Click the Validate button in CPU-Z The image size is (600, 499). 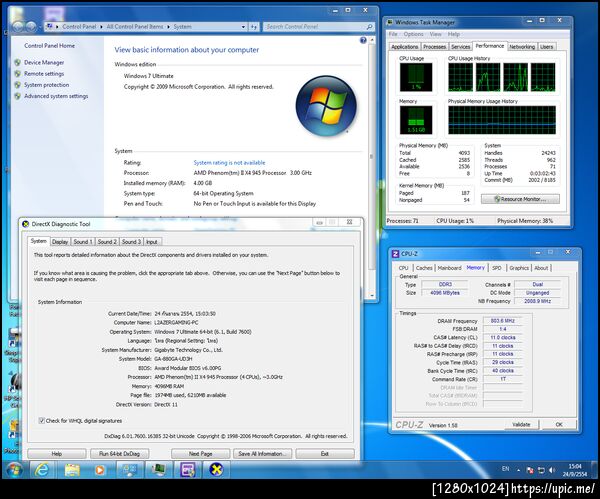coord(521,425)
